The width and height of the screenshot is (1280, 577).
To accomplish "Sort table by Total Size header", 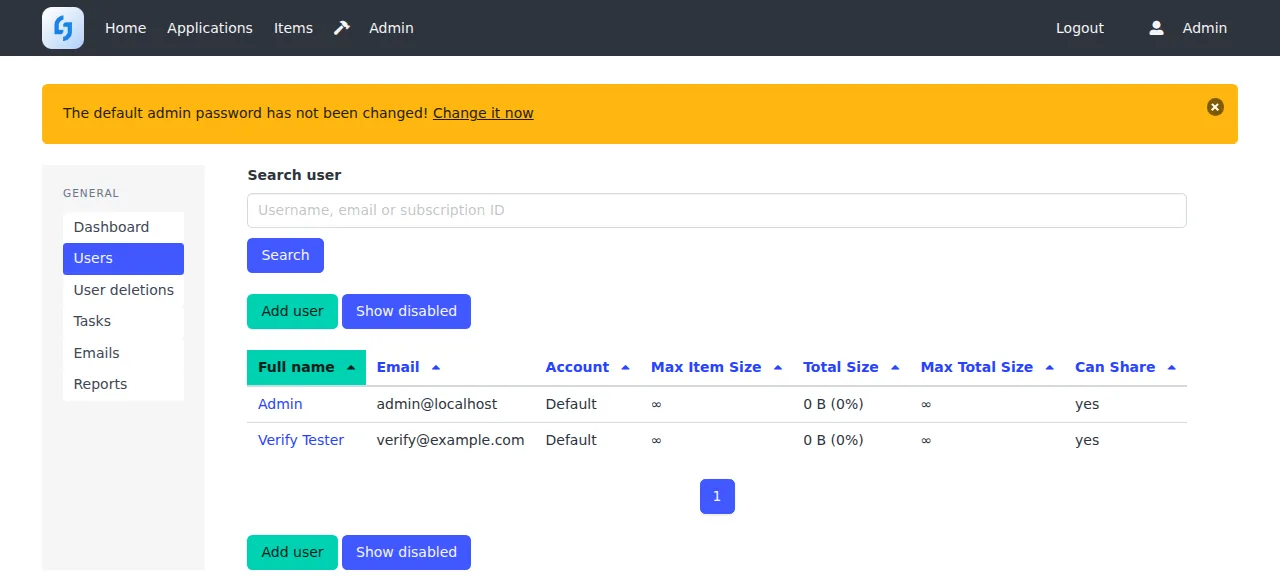I will (841, 367).
